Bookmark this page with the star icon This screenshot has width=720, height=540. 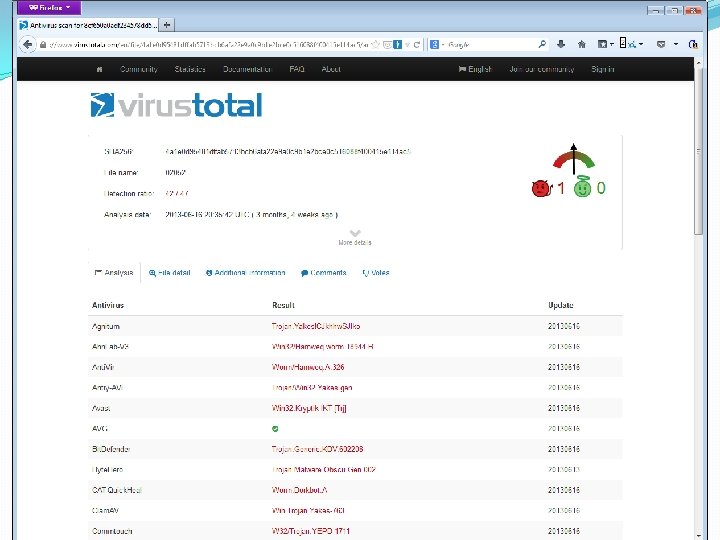[375, 45]
